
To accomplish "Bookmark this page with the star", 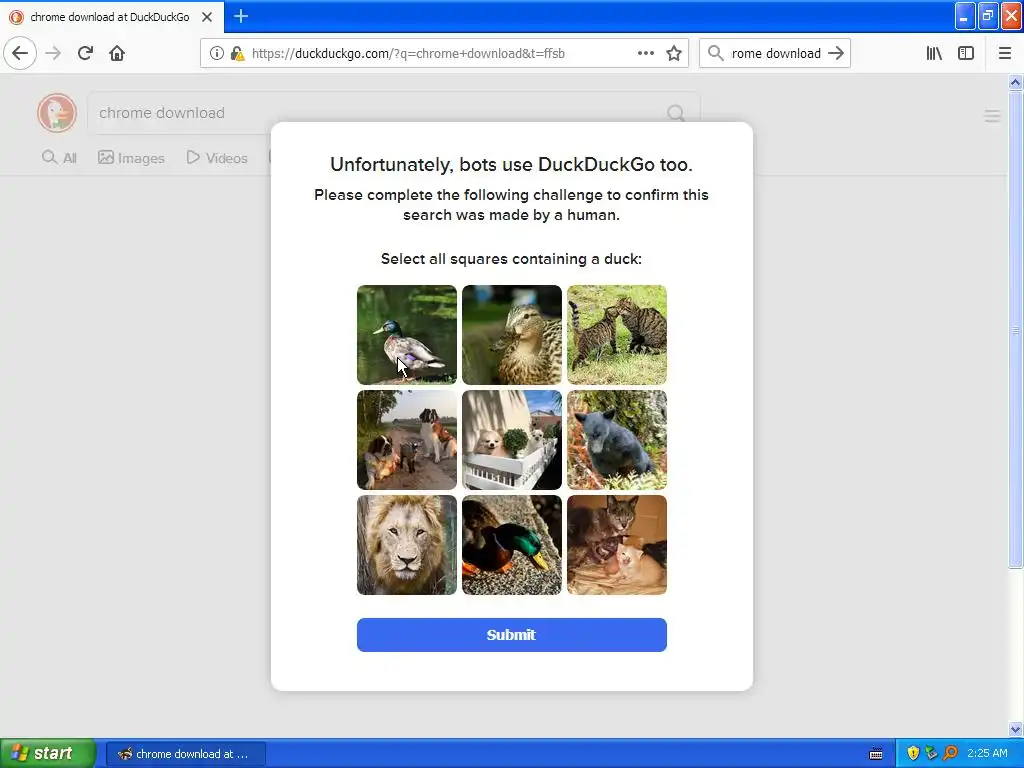I will 674,53.
